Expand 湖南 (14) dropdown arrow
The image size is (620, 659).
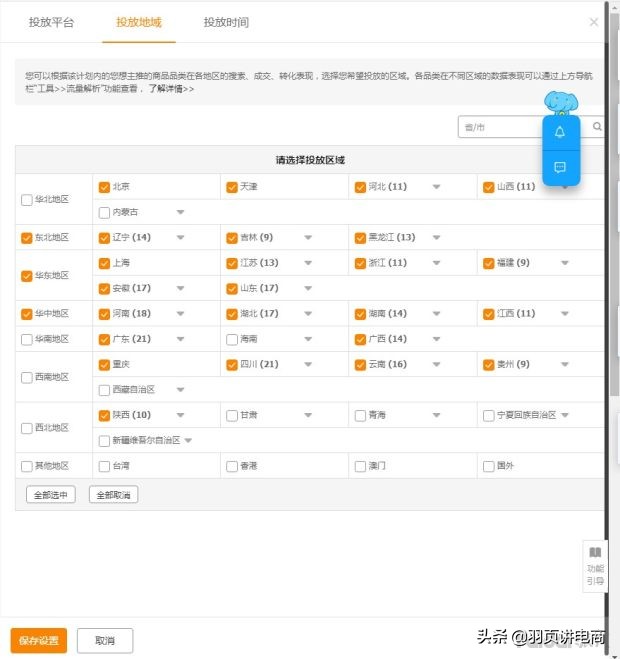pyautogui.click(x=436, y=314)
